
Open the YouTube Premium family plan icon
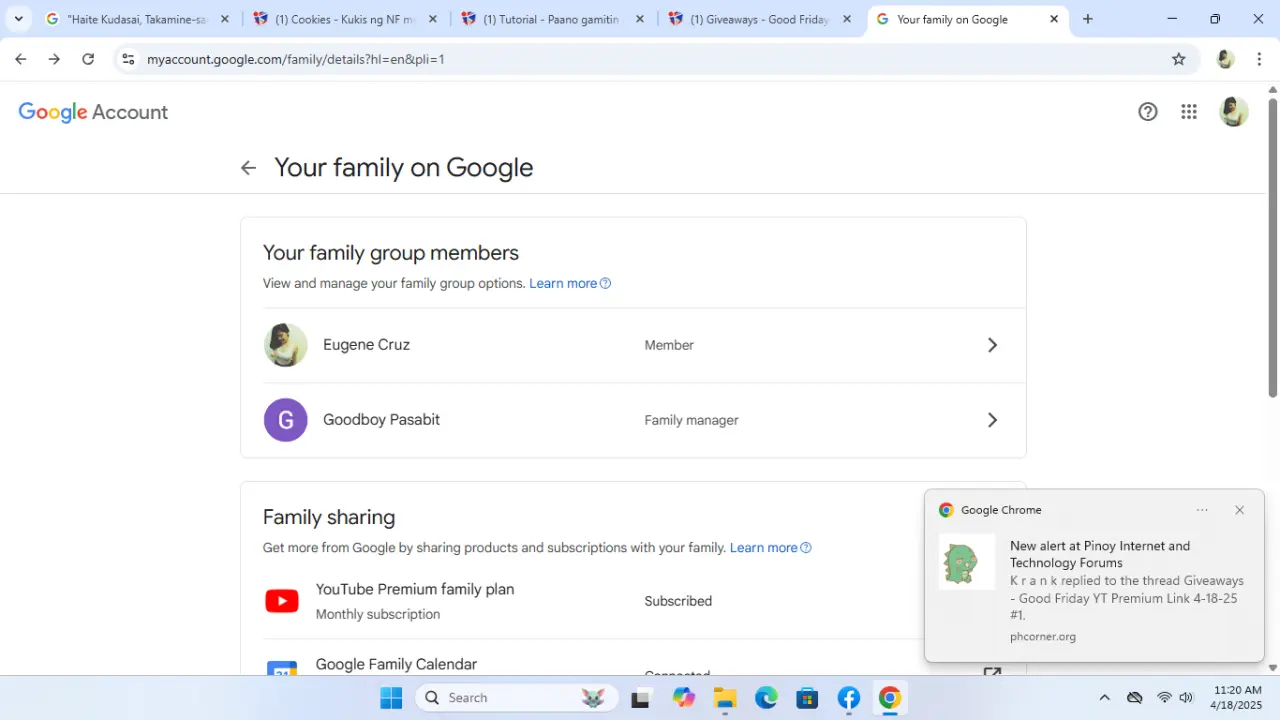pos(282,601)
